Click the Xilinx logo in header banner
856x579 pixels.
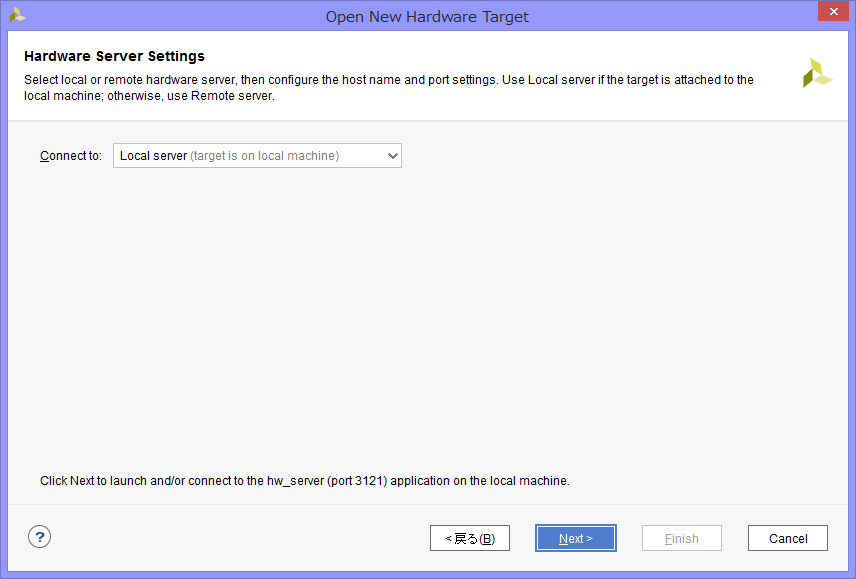[816, 73]
